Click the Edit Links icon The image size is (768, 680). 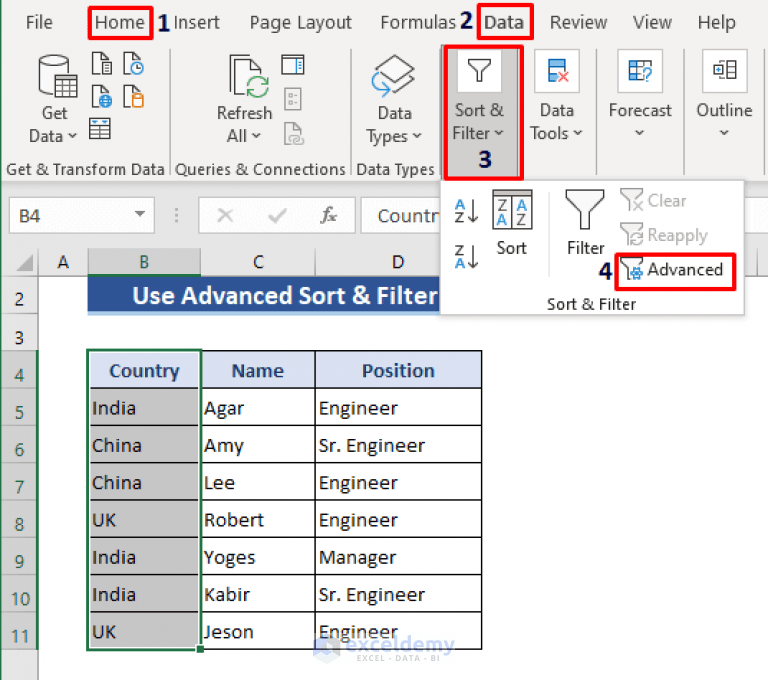pos(294,133)
